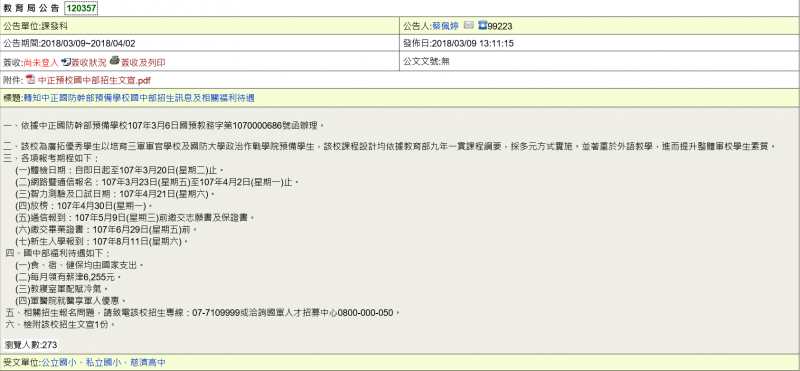Viewport: 800px width, 371px height.
Task: Open the 簽收及列印 link
Action: [x=143, y=62]
